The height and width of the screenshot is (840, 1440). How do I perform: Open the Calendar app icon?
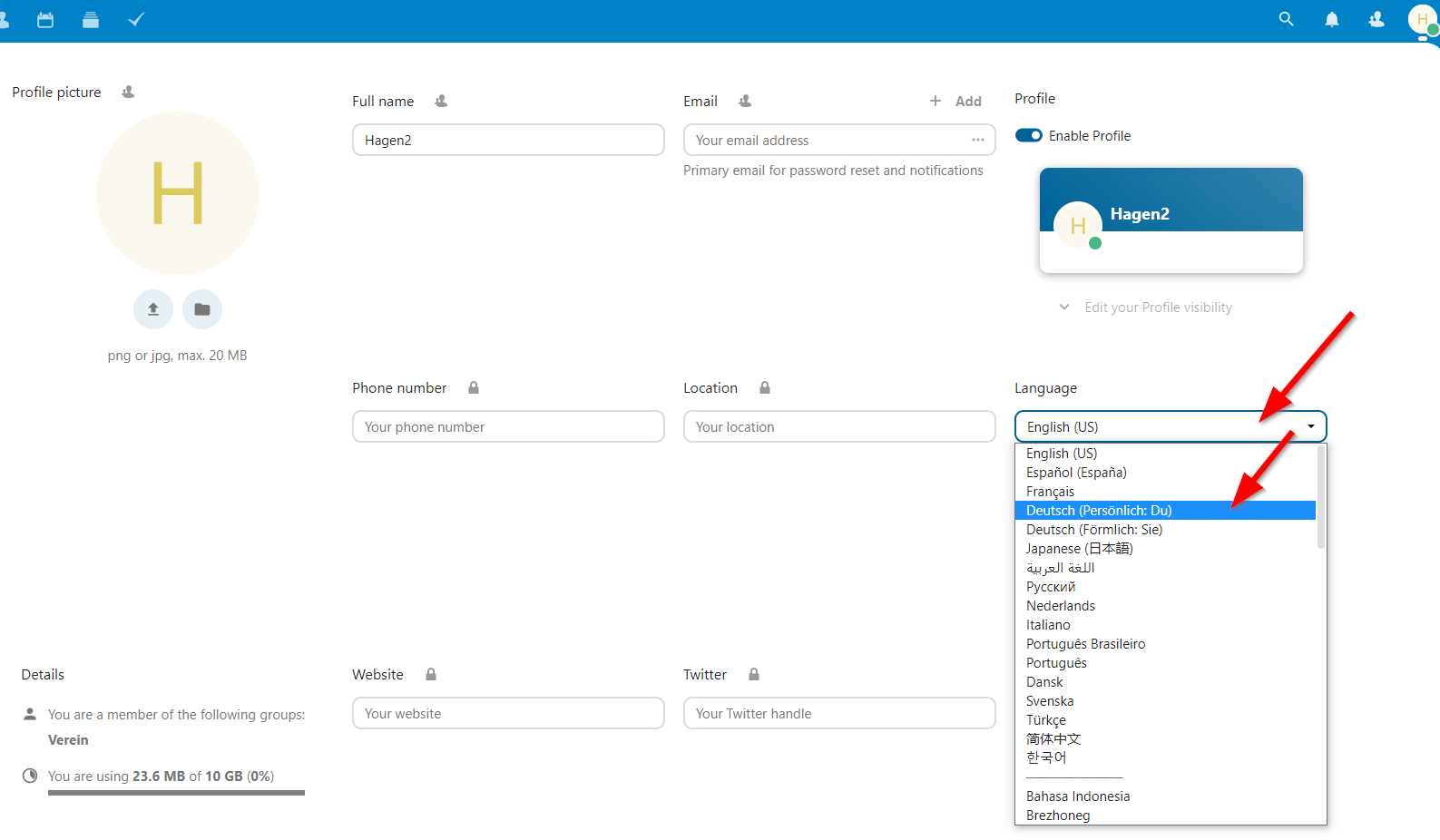tap(45, 19)
